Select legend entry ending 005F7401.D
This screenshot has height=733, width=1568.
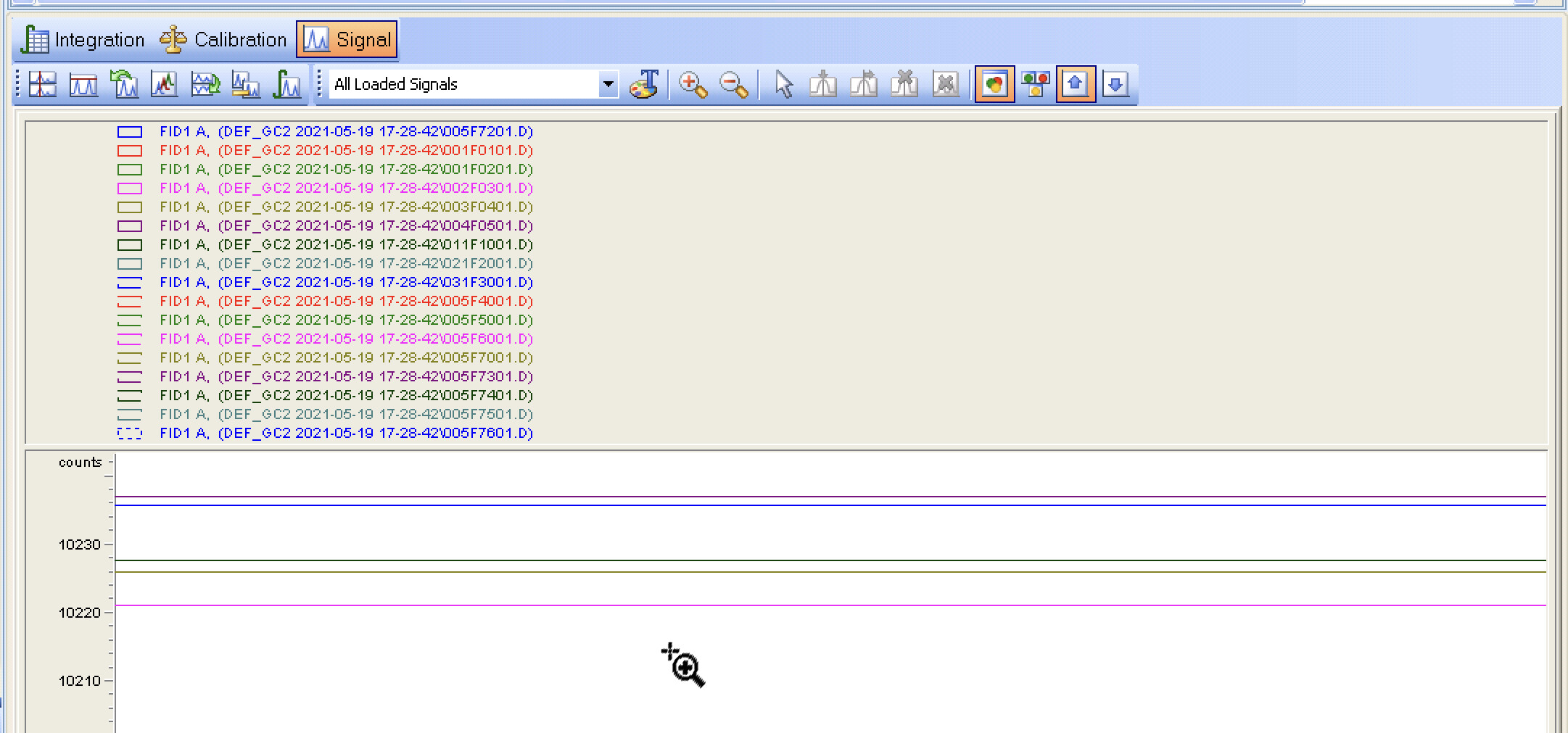tap(346, 396)
